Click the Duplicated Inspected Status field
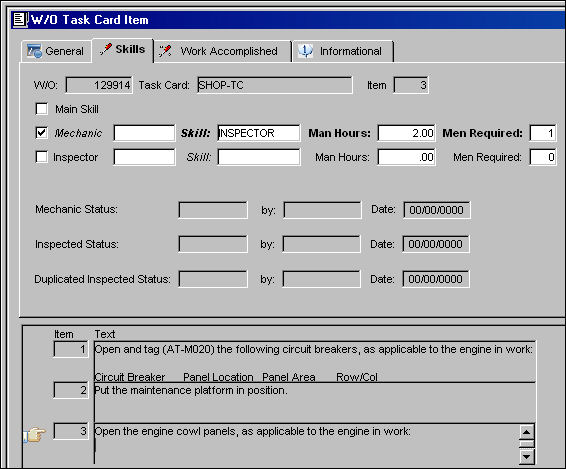The height and width of the screenshot is (469, 566). click(213, 279)
